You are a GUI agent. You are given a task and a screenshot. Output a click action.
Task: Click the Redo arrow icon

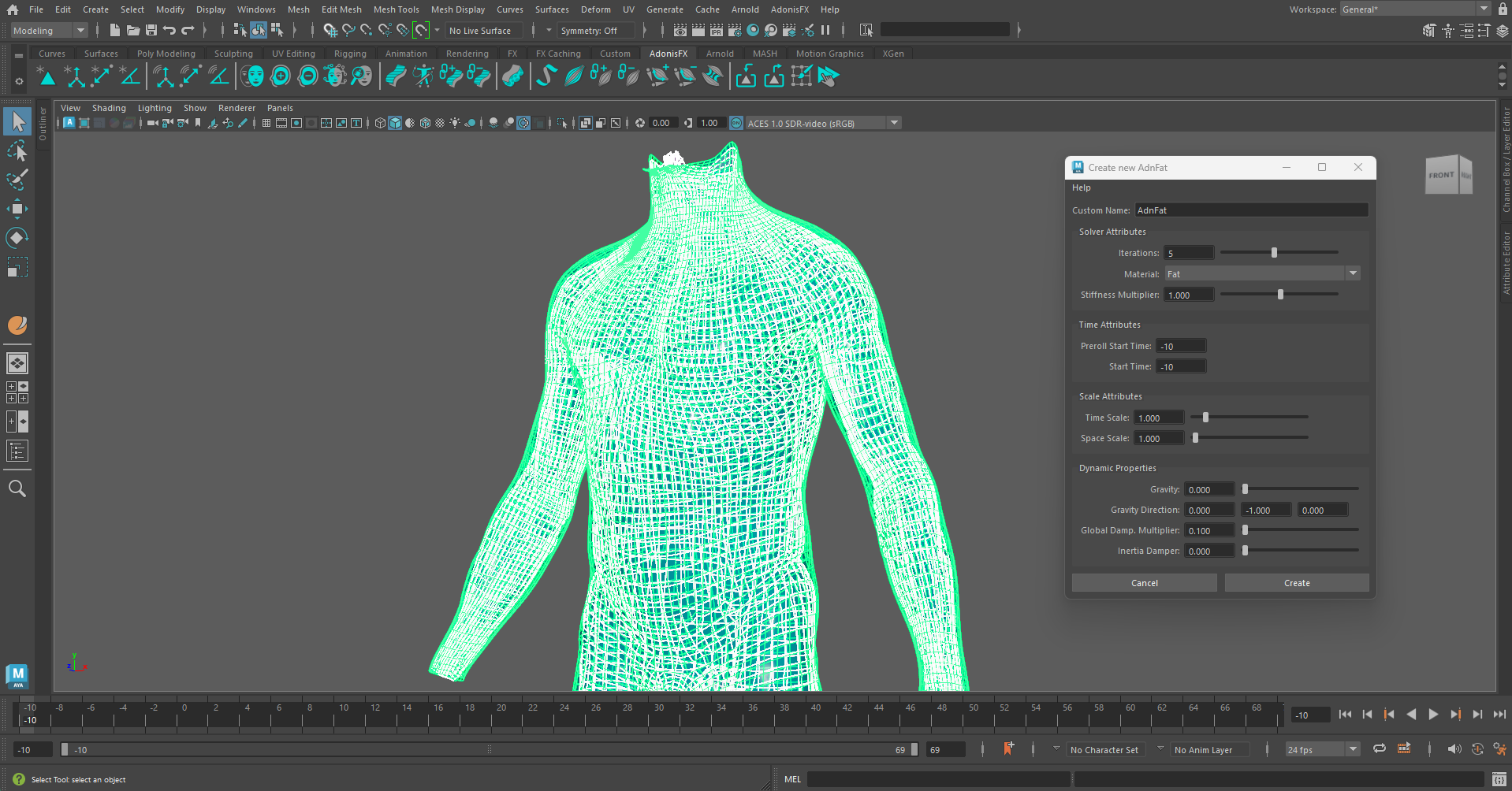click(188, 30)
